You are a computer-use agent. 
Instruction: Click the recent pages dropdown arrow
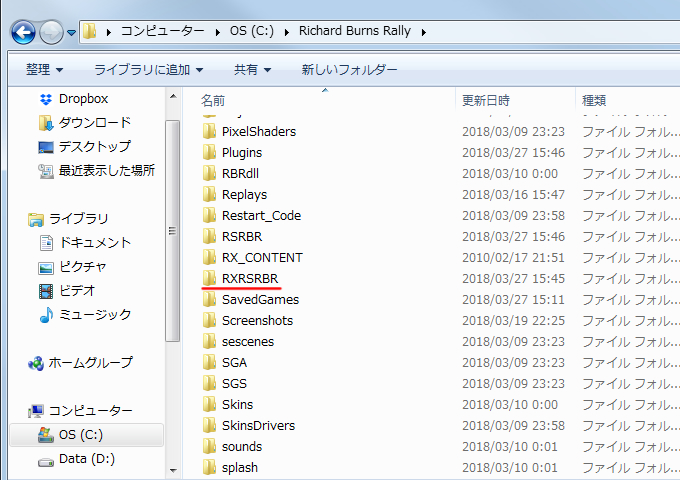click(72, 32)
